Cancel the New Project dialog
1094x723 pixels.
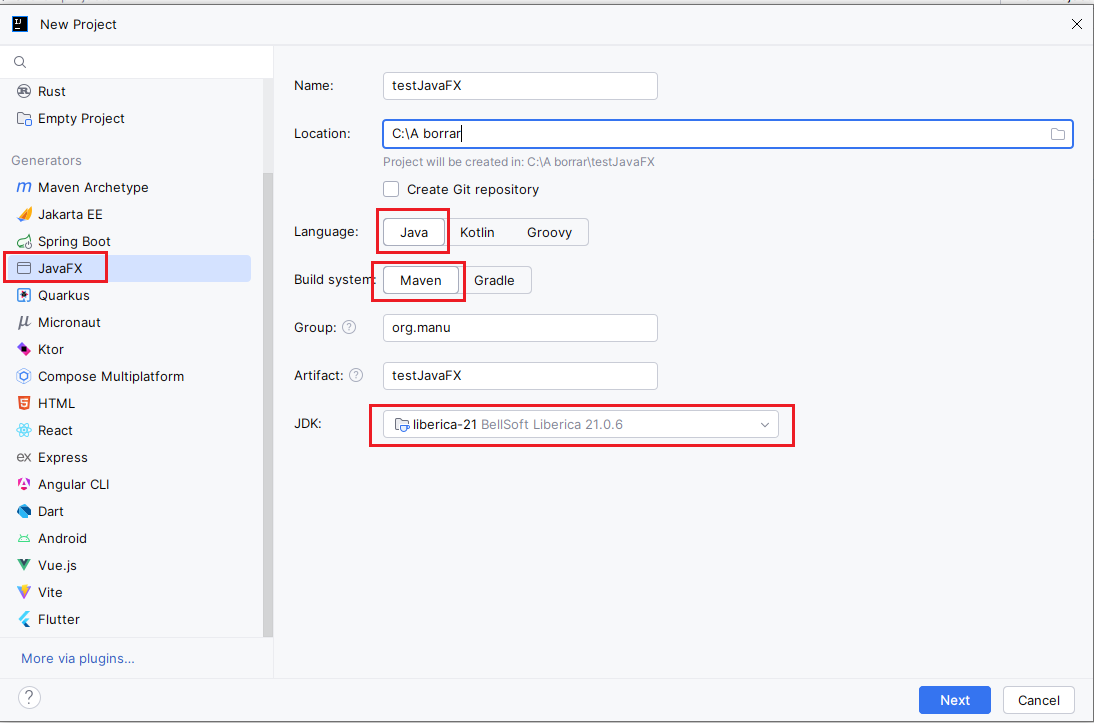1038,700
